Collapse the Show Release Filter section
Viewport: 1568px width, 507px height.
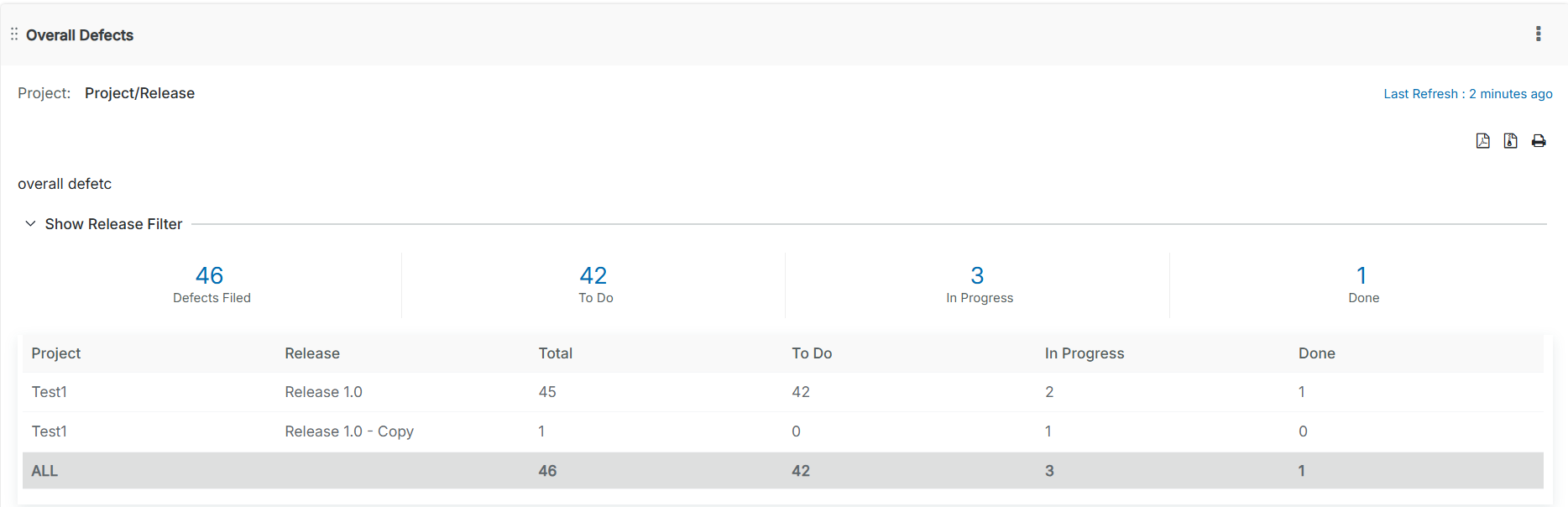pyautogui.click(x=30, y=224)
